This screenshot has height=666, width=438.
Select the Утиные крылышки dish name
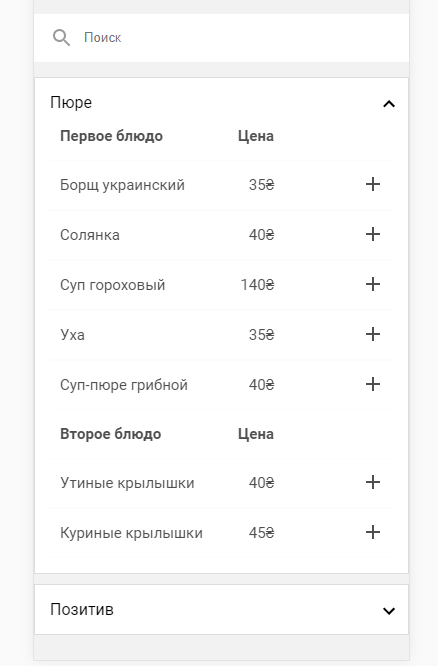pyautogui.click(x=127, y=483)
